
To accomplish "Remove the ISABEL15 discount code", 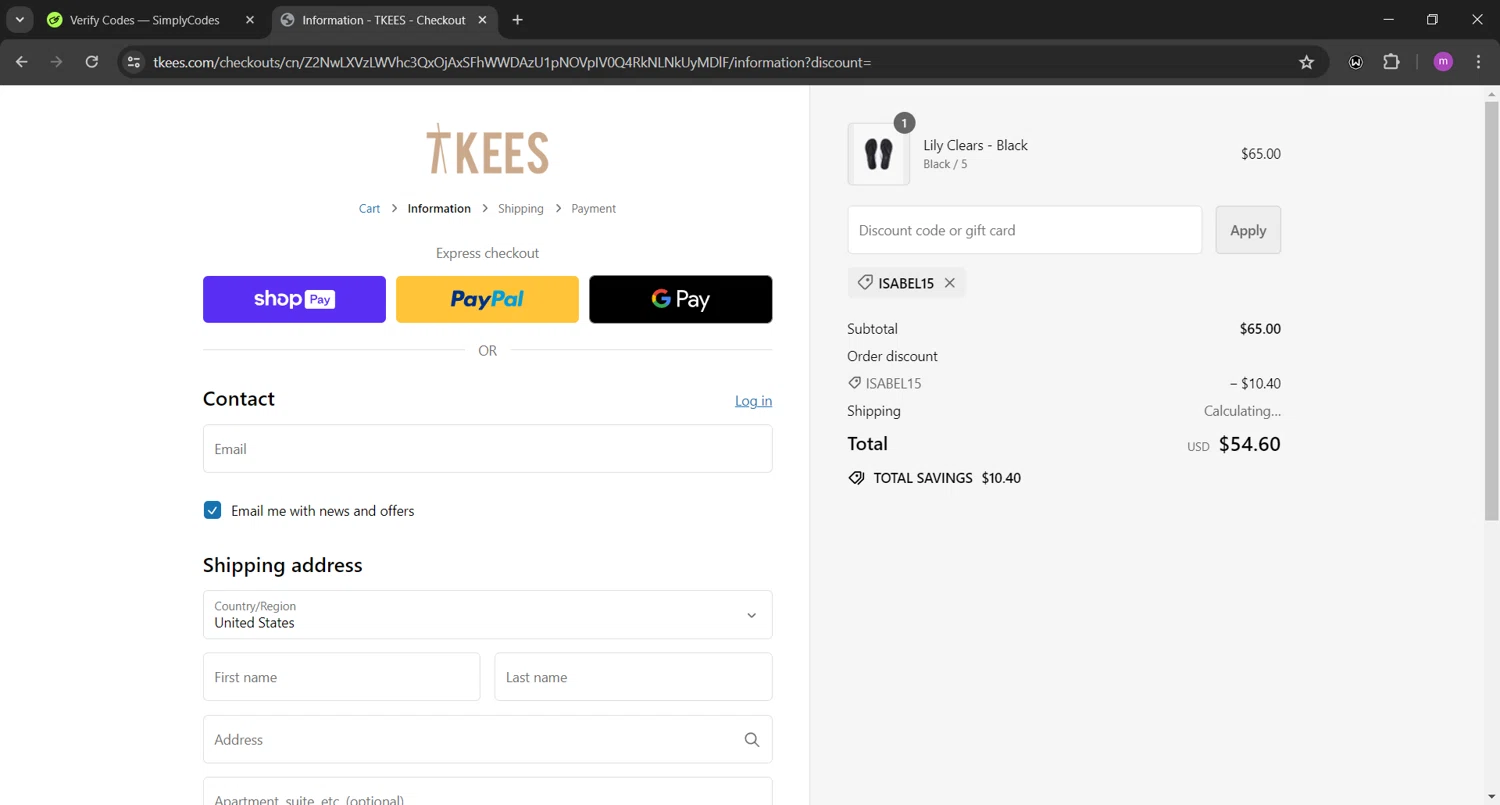I will point(949,283).
